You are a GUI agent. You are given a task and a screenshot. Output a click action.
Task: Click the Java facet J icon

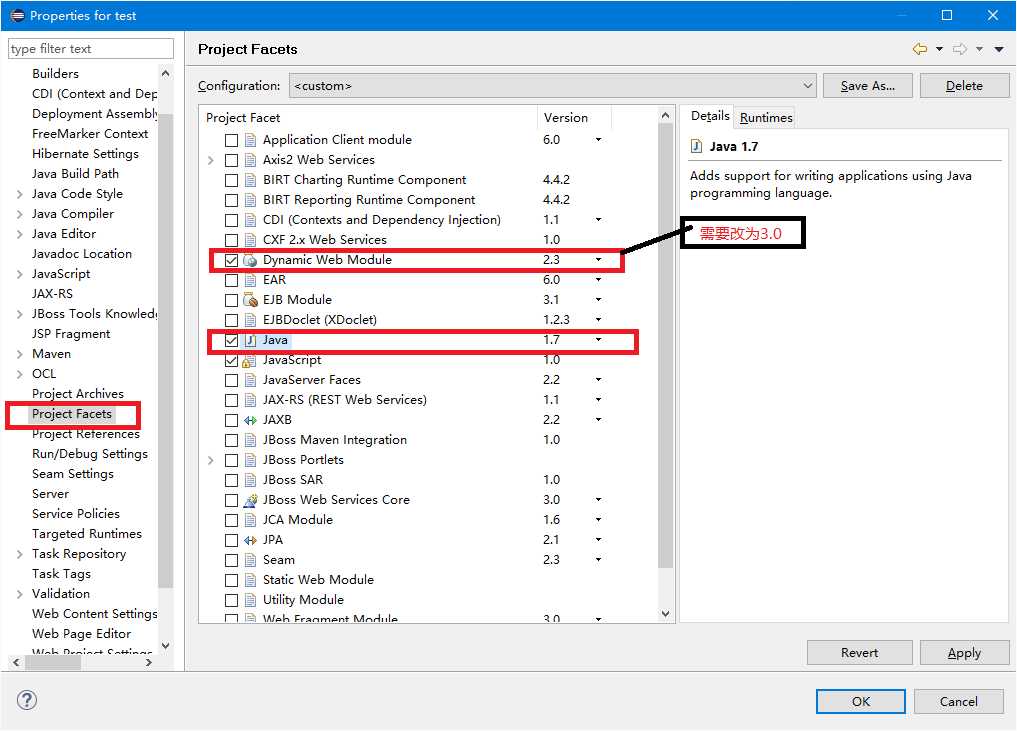250,340
